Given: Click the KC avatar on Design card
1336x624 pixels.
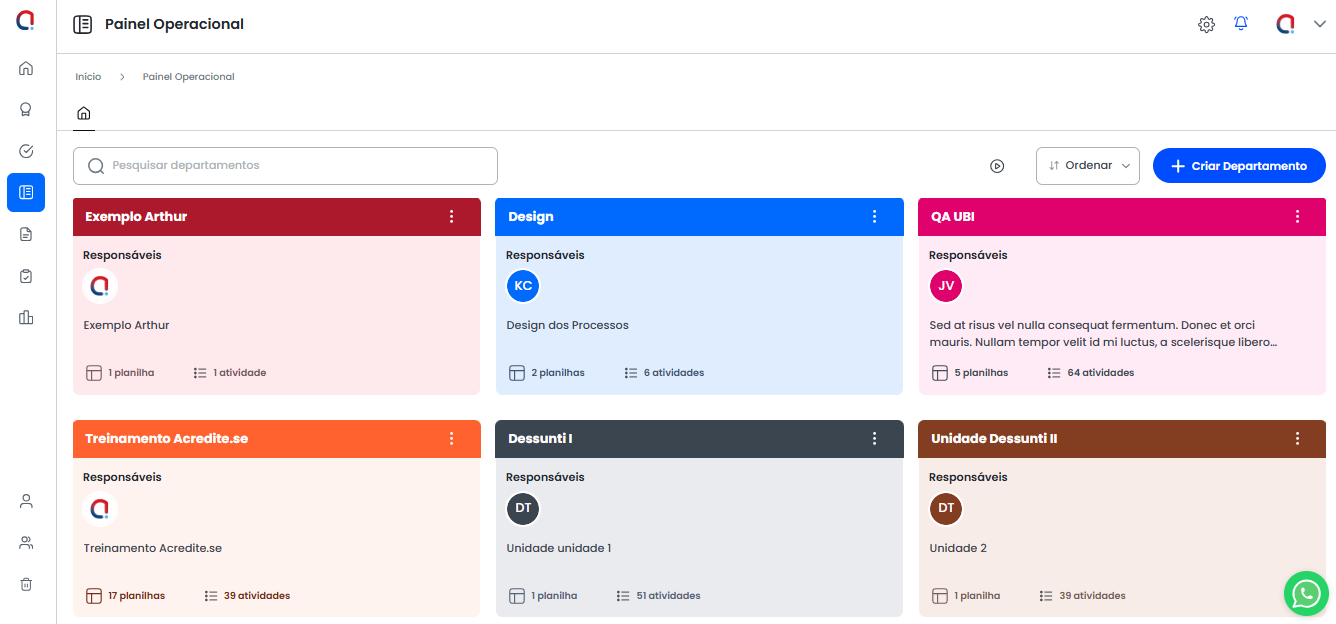Looking at the screenshot, I should click(x=523, y=286).
